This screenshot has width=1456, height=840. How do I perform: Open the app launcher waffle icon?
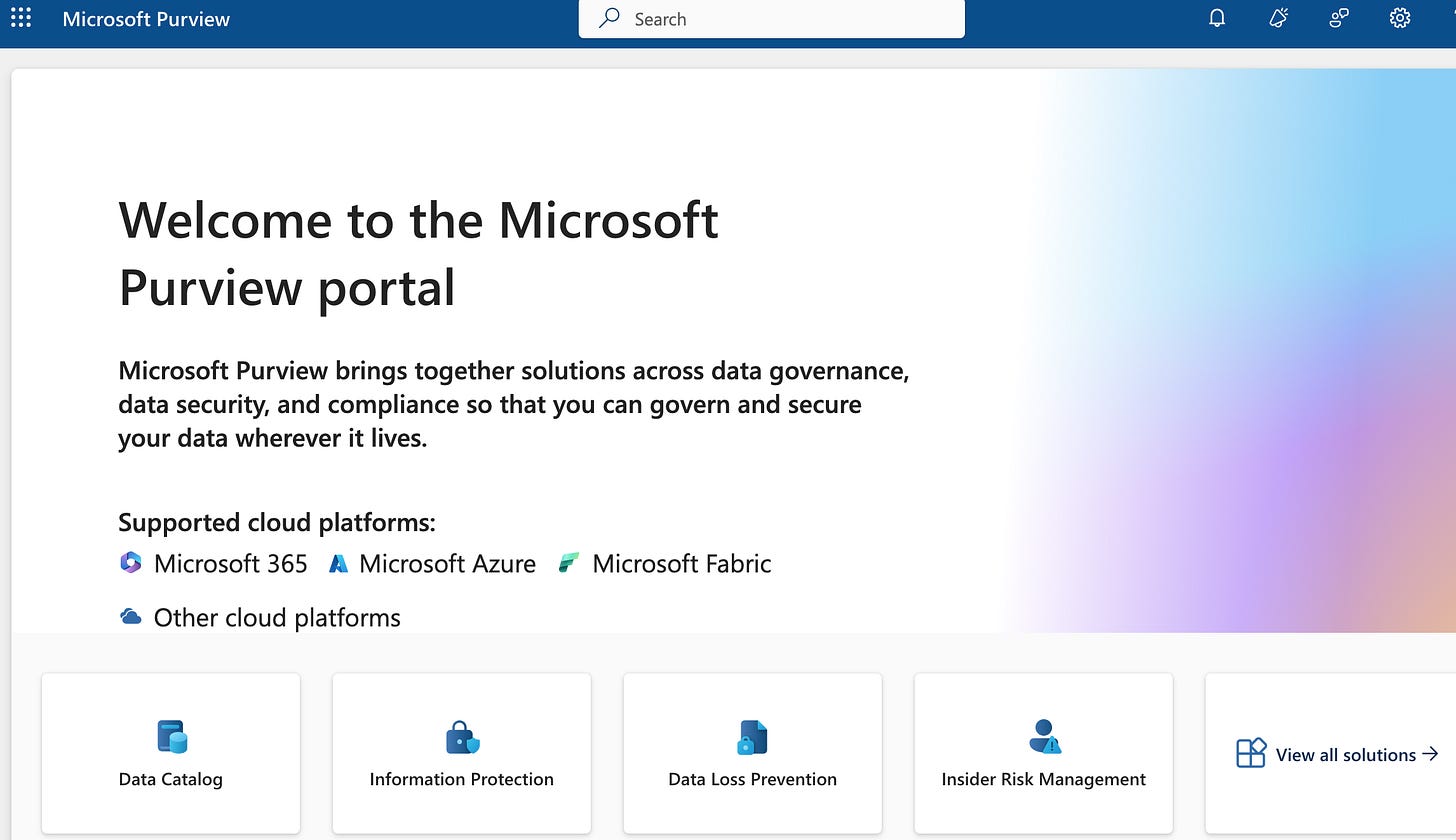point(21,18)
